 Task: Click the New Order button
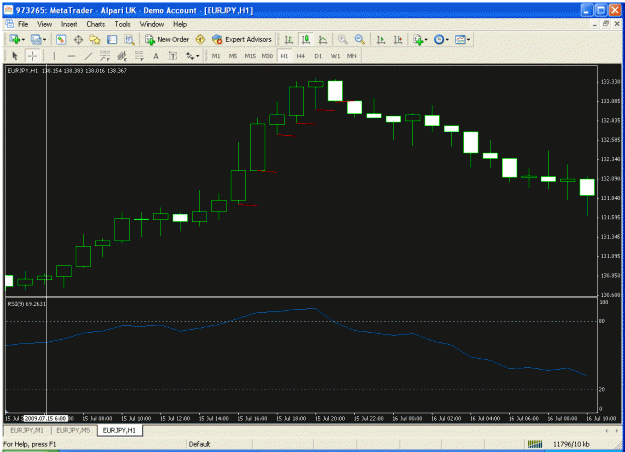pyautogui.click(x=167, y=39)
